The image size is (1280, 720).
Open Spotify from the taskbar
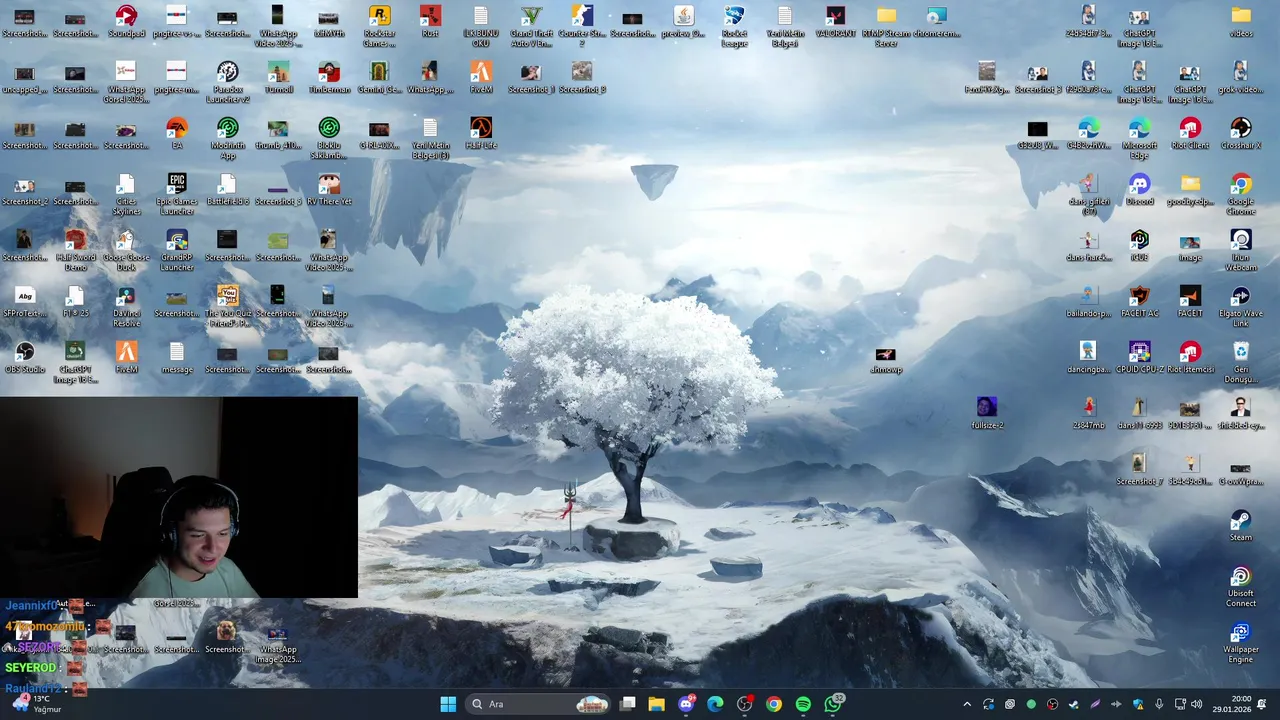tap(803, 704)
